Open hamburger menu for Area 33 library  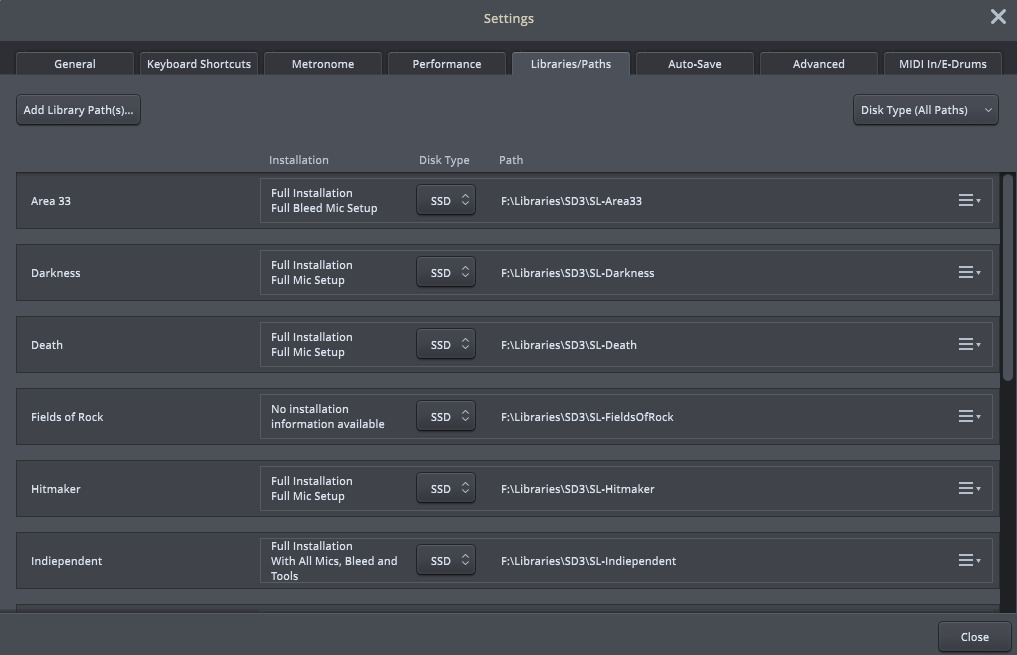pos(968,201)
